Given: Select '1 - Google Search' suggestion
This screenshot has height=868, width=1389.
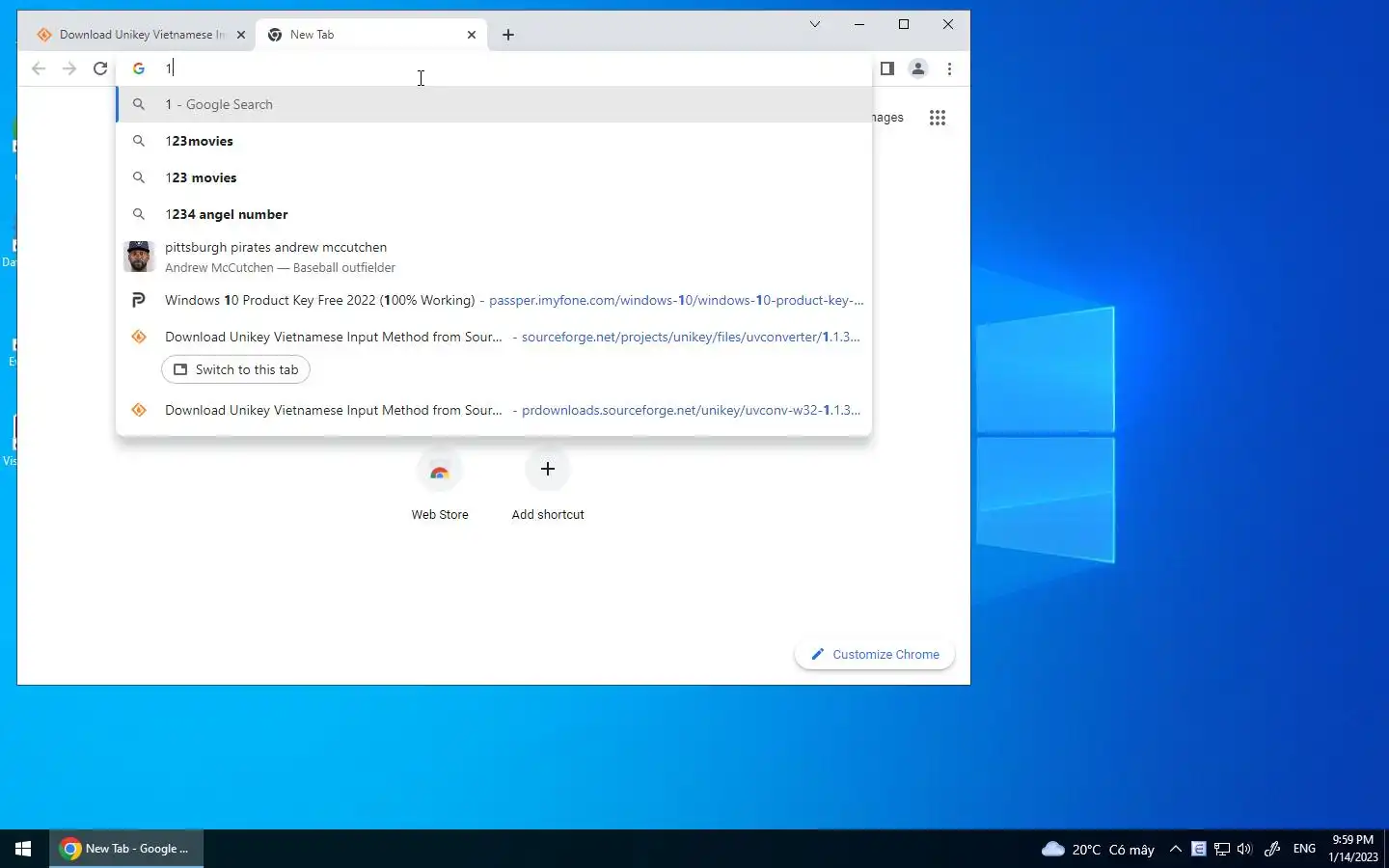Looking at the screenshot, I should 494,104.
